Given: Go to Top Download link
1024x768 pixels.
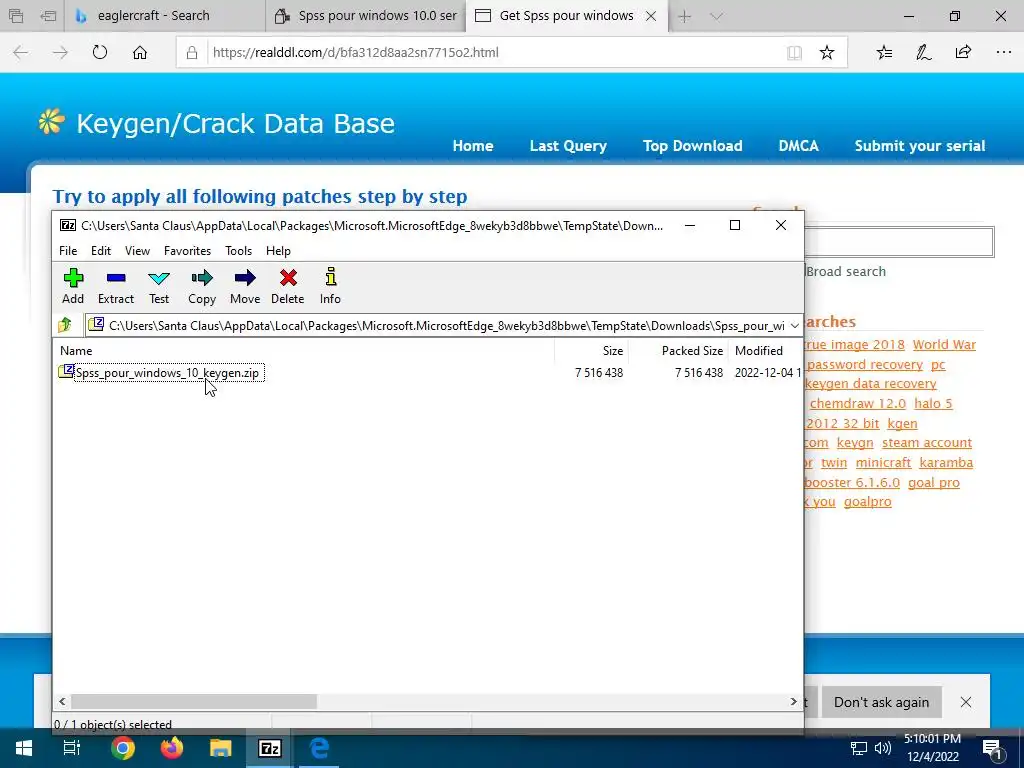Looking at the screenshot, I should click(x=692, y=146).
